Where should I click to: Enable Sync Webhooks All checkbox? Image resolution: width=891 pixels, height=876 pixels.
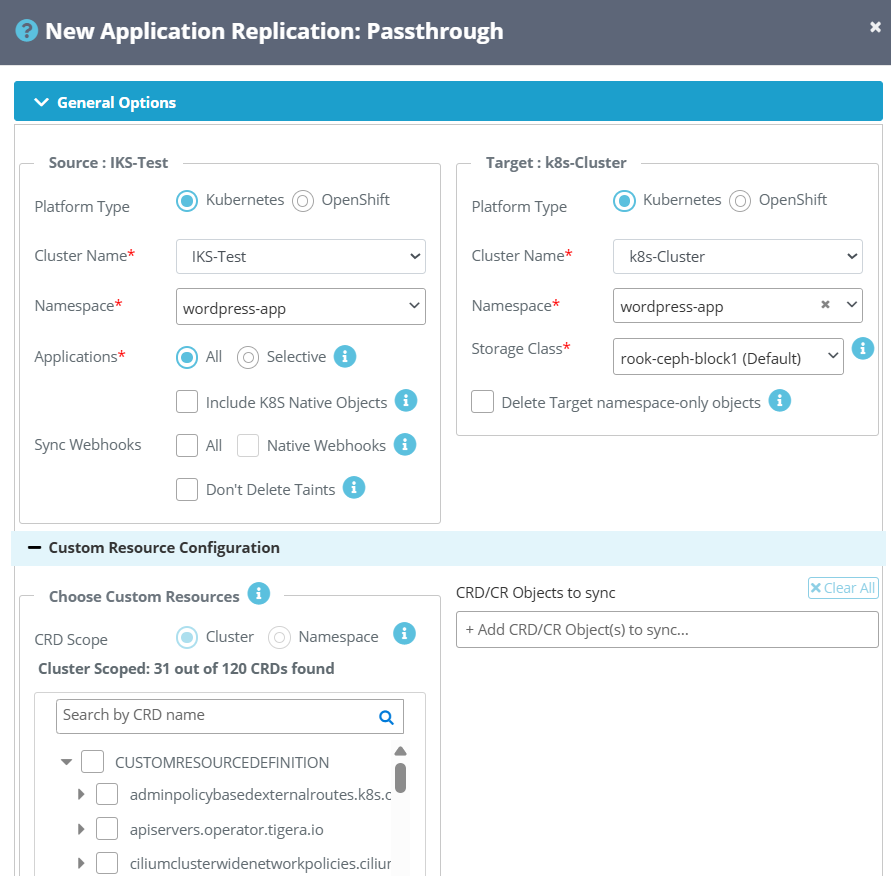pyautogui.click(x=187, y=445)
